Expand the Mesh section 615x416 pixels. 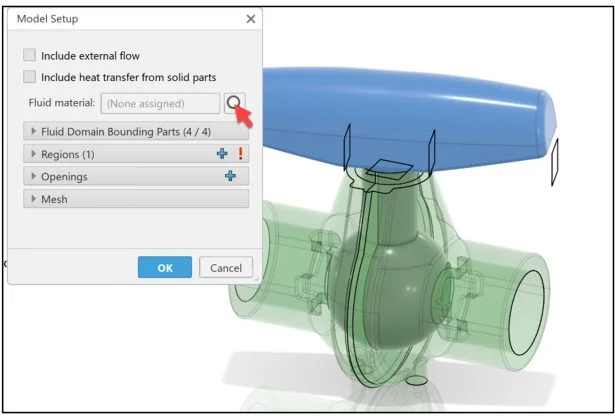point(136,199)
